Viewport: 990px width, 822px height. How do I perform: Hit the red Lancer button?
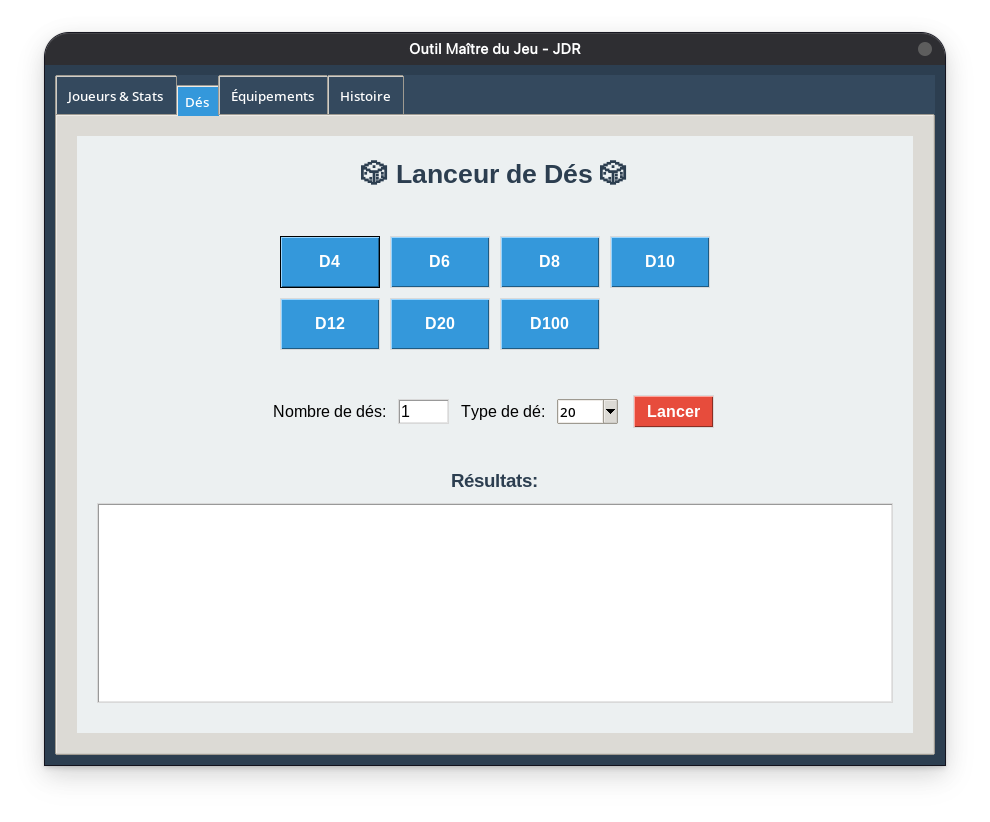pos(673,412)
